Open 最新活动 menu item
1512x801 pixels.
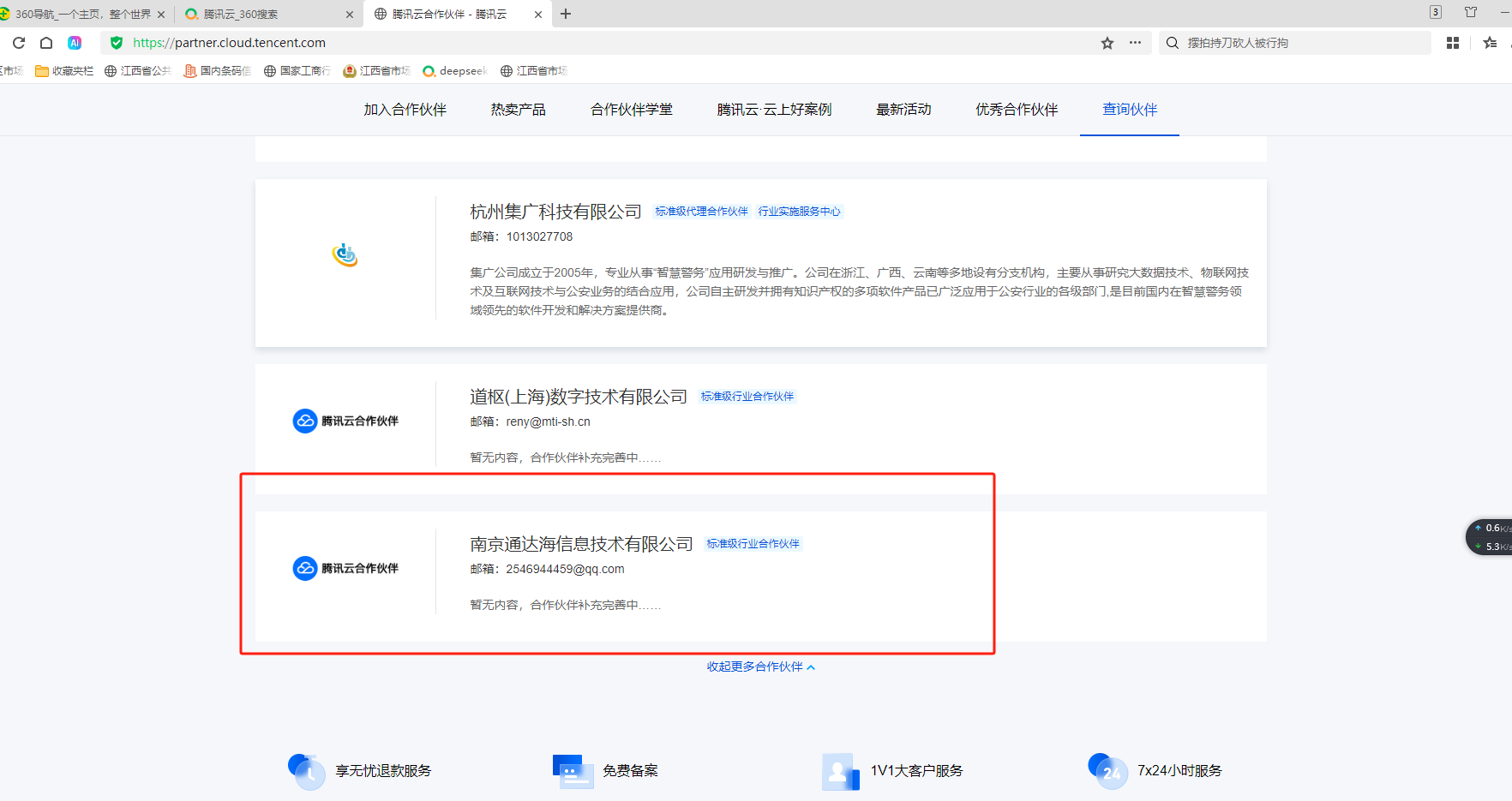[x=903, y=110]
